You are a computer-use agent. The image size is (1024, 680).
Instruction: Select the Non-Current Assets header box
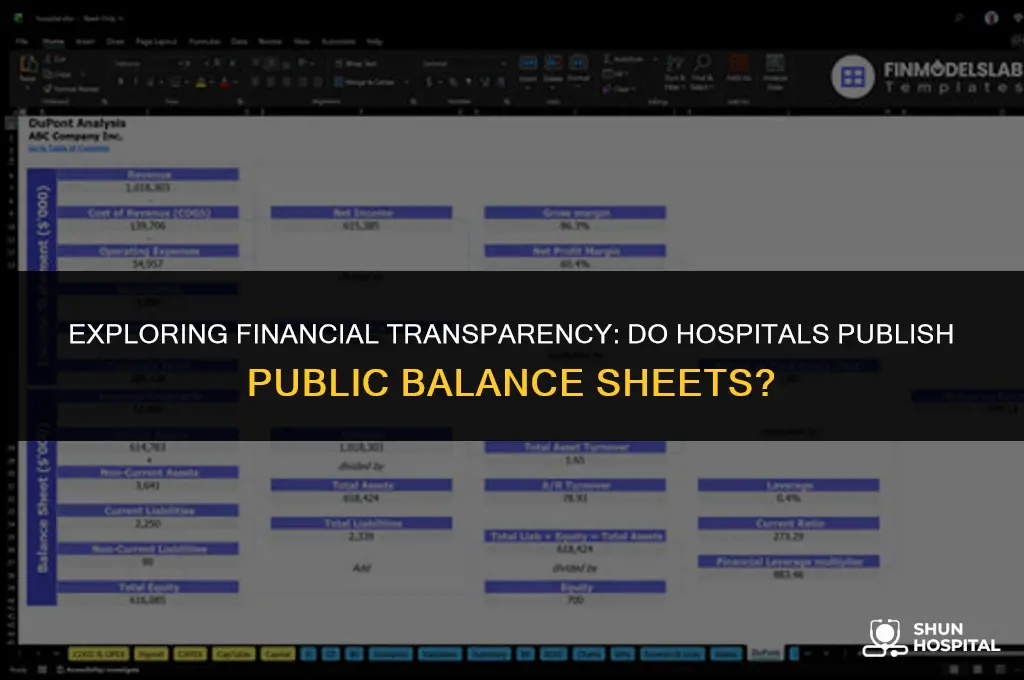(148, 472)
